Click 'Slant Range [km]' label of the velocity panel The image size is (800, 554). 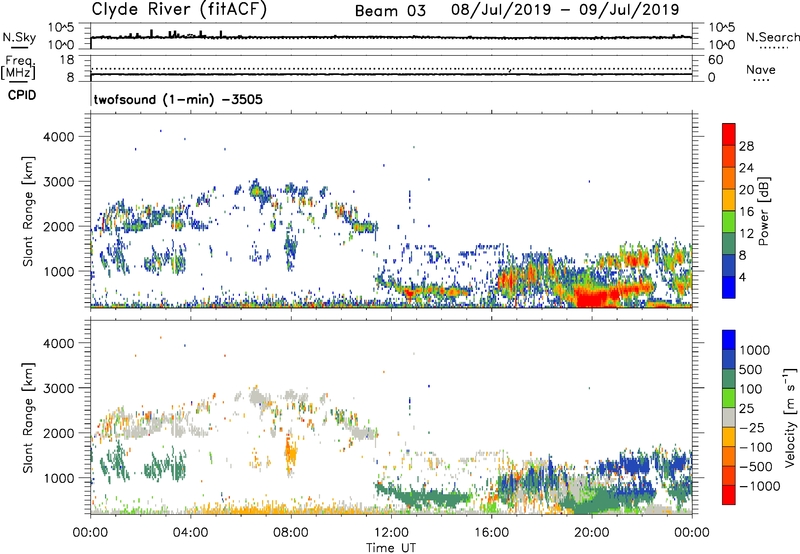point(28,417)
